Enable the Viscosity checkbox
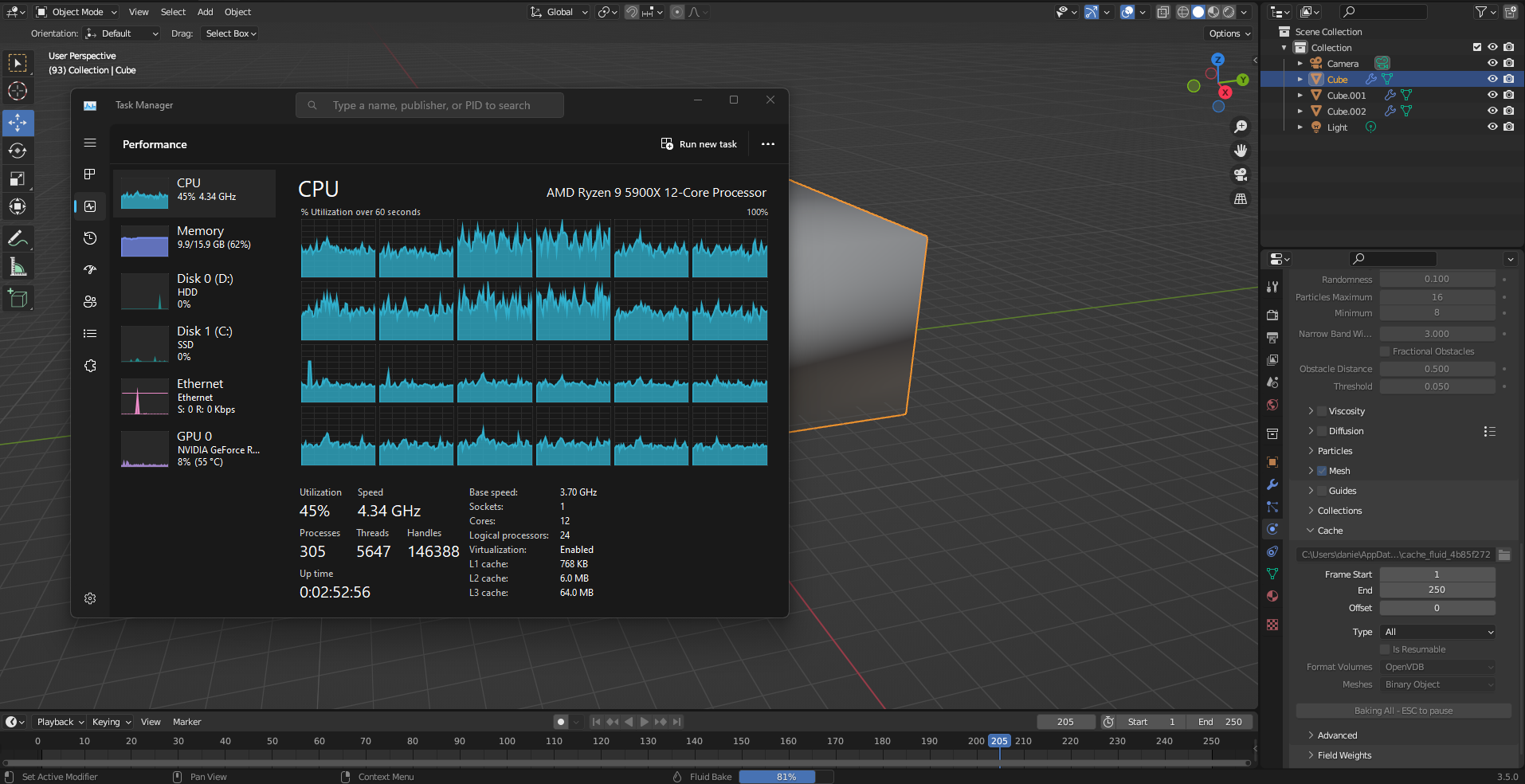This screenshot has height=784, width=1525. coord(1322,411)
